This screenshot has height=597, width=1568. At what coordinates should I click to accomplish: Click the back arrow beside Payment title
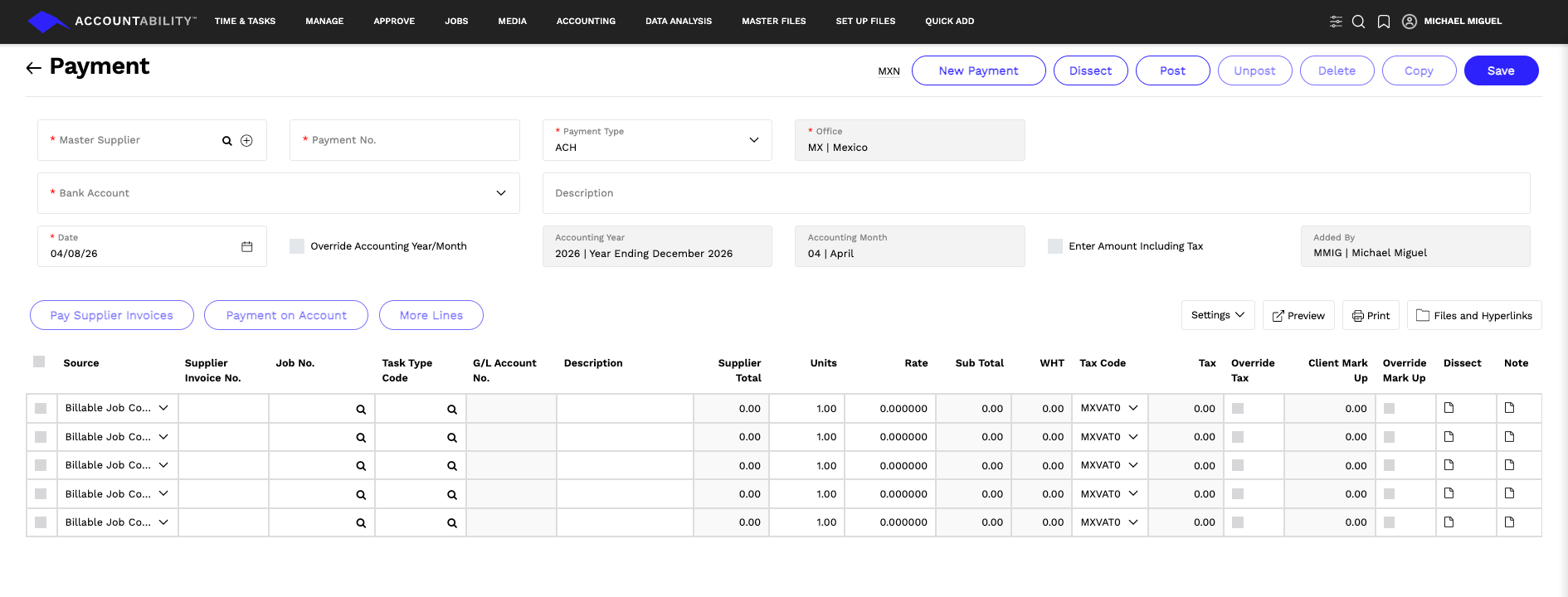click(x=33, y=68)
